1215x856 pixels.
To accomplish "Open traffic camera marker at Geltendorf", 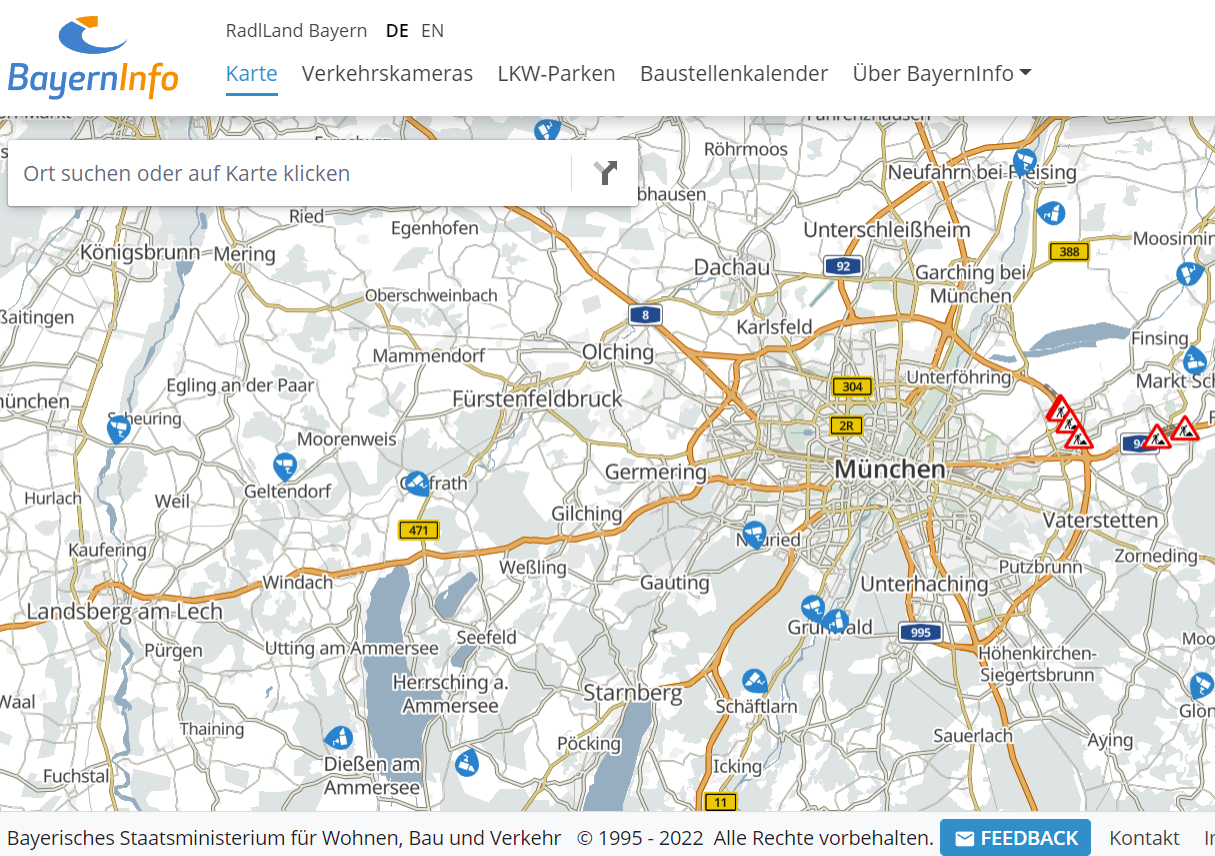I will 285,465.
